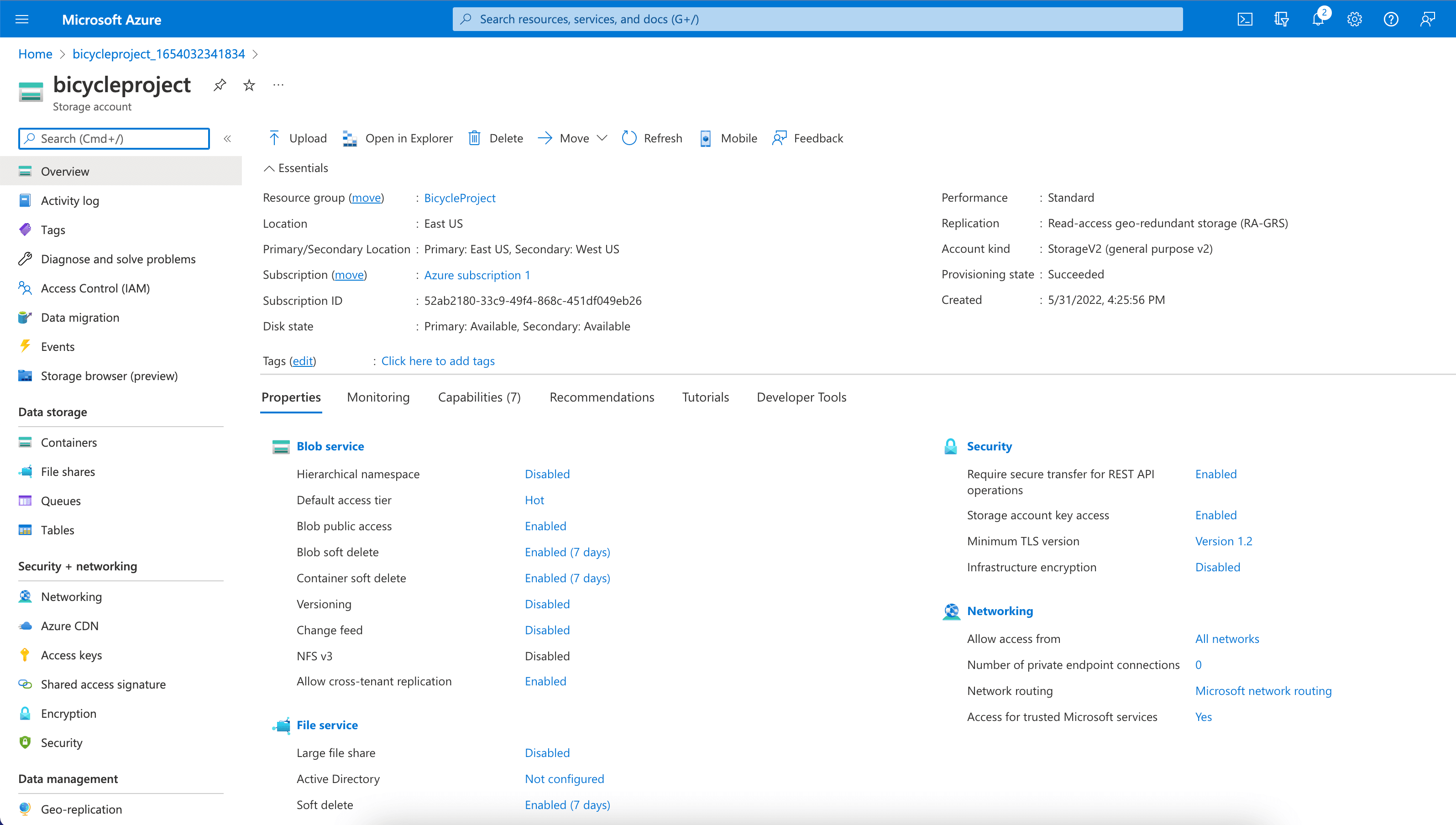Select Access keys in sidebar
Screen dimensions: 1456x825
[x=71, y=655]
